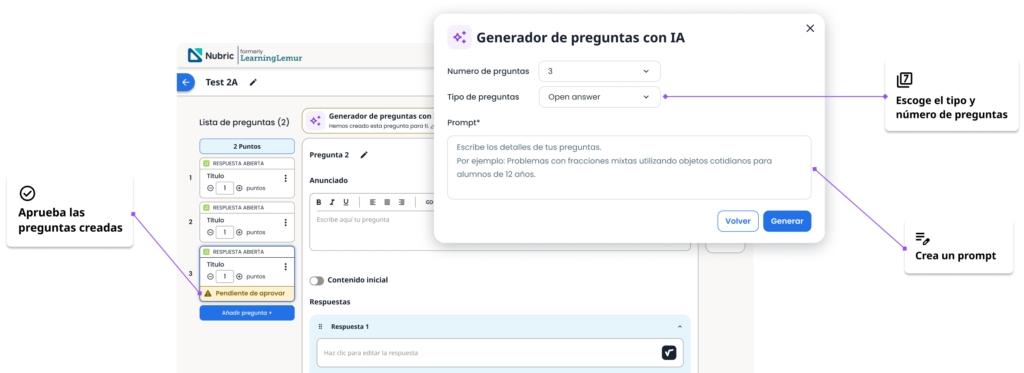Apply underline formatting in Anunciado editor

346,202
